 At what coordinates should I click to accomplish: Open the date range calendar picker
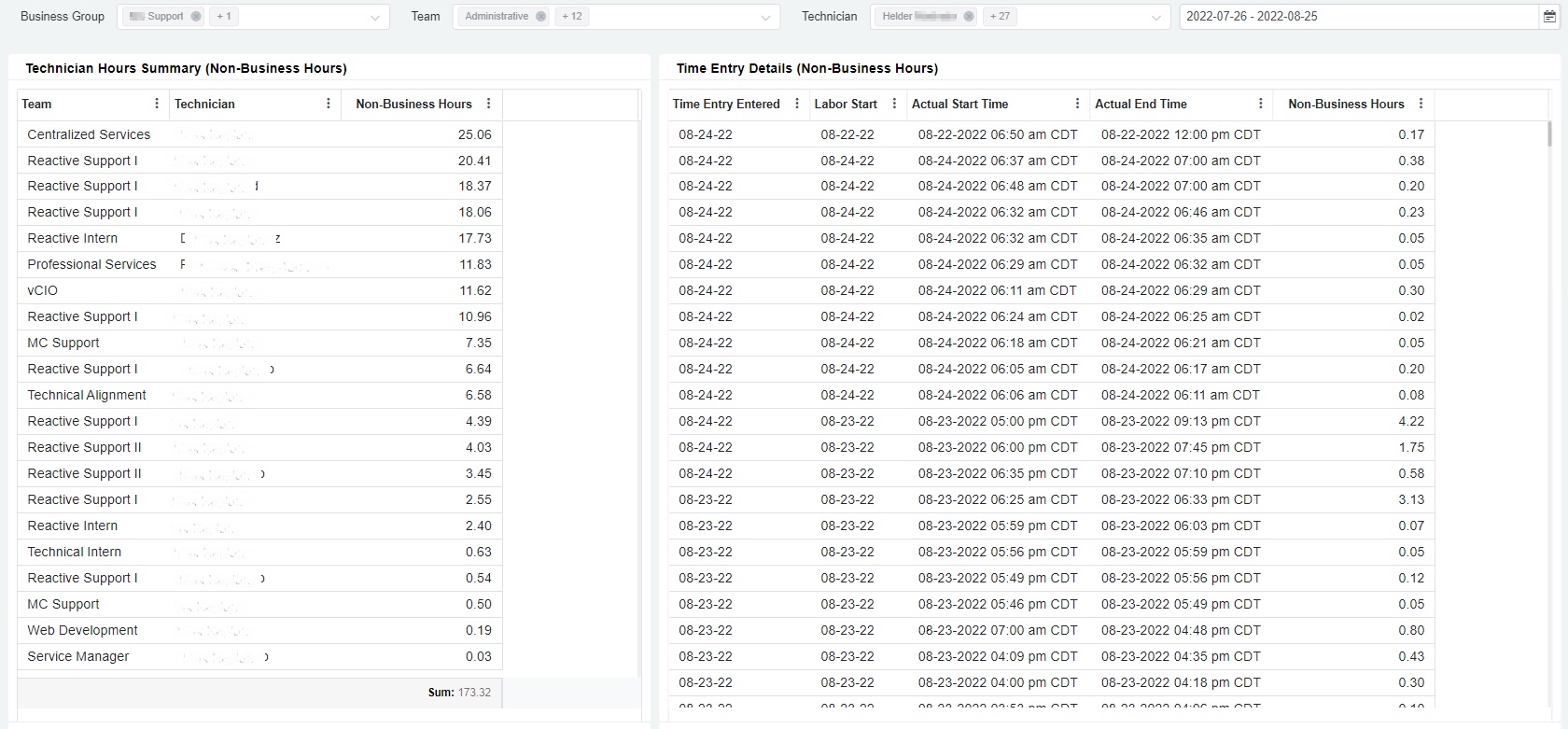point(1550,17)
